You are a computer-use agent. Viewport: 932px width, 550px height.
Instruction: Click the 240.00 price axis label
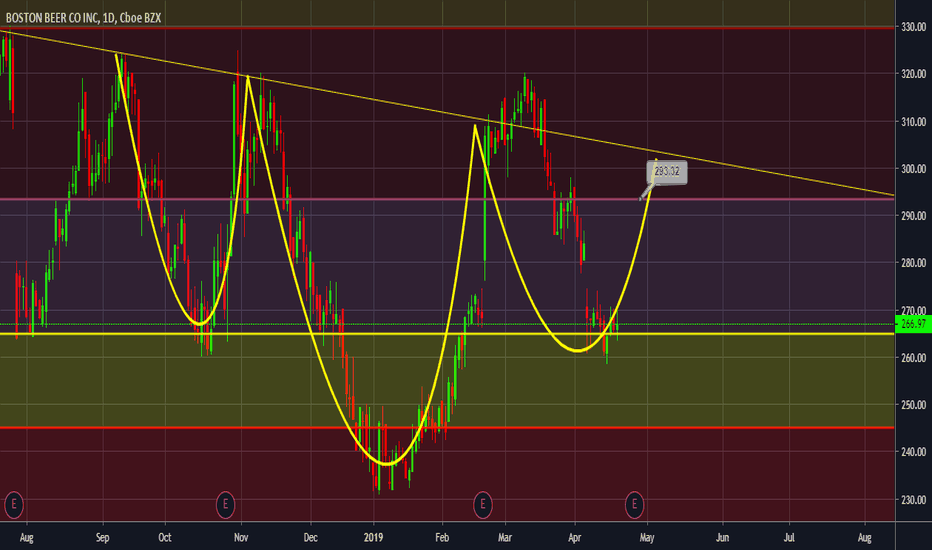tap(914, 452)
